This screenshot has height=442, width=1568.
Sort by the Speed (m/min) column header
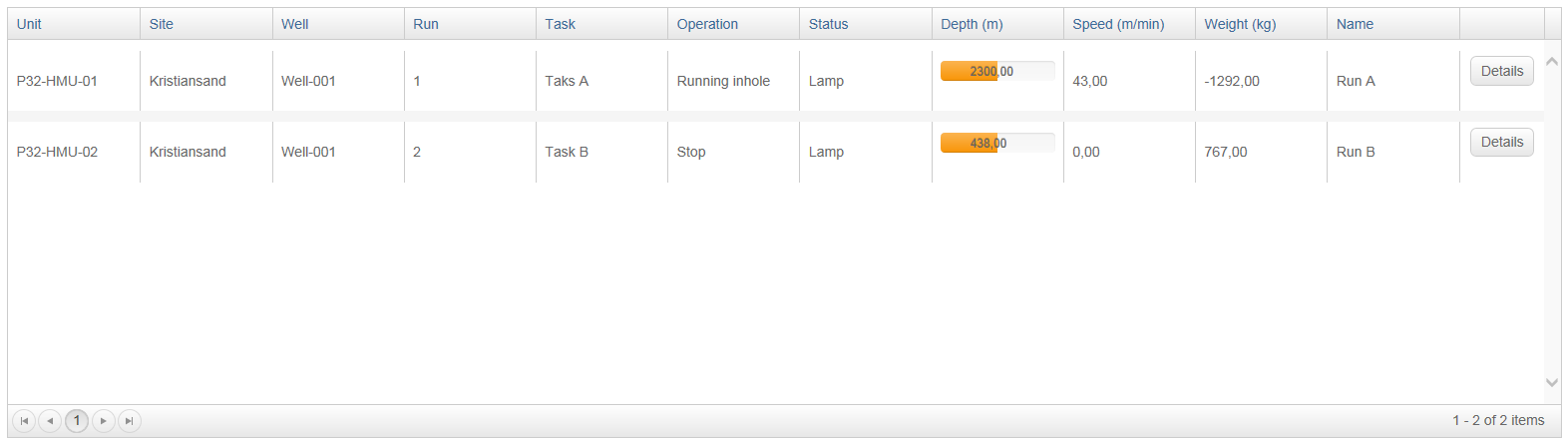(x=1118, y=24)
